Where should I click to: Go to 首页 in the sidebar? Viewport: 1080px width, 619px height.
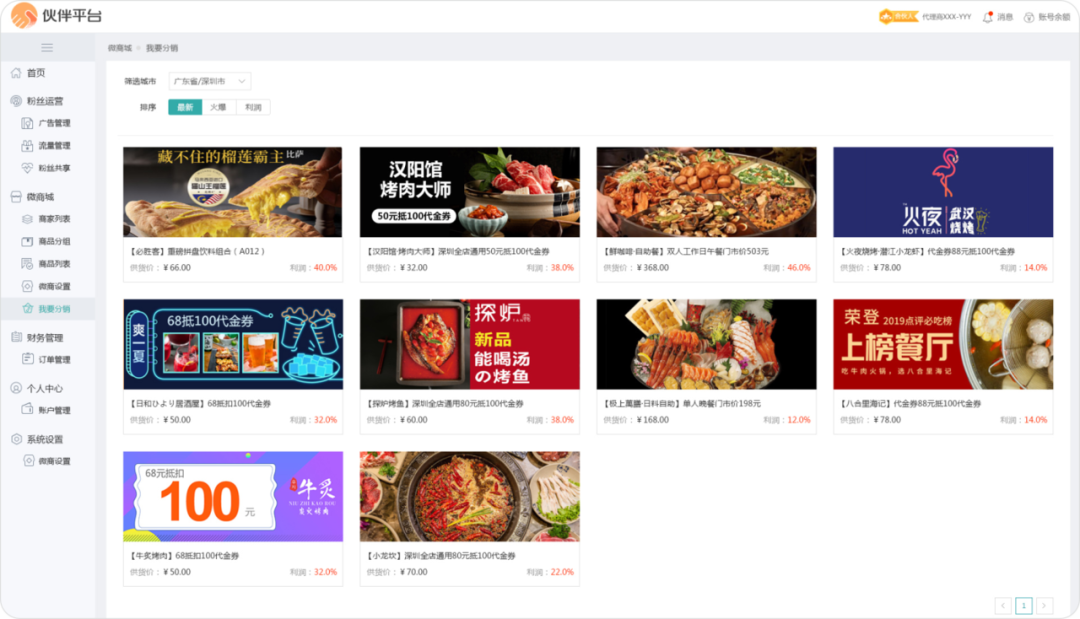pos(35,73)
